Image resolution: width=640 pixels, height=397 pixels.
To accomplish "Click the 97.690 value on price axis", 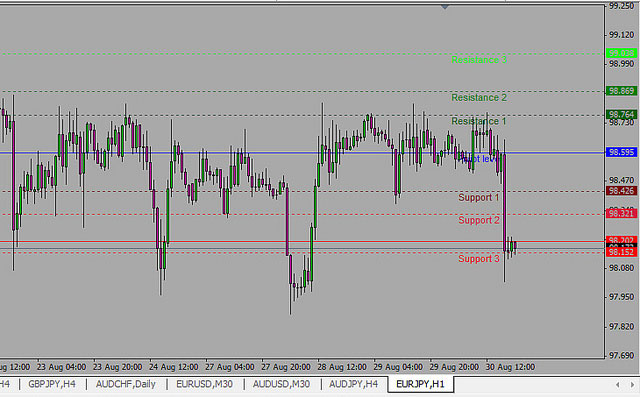I will (x=622, y=355).
